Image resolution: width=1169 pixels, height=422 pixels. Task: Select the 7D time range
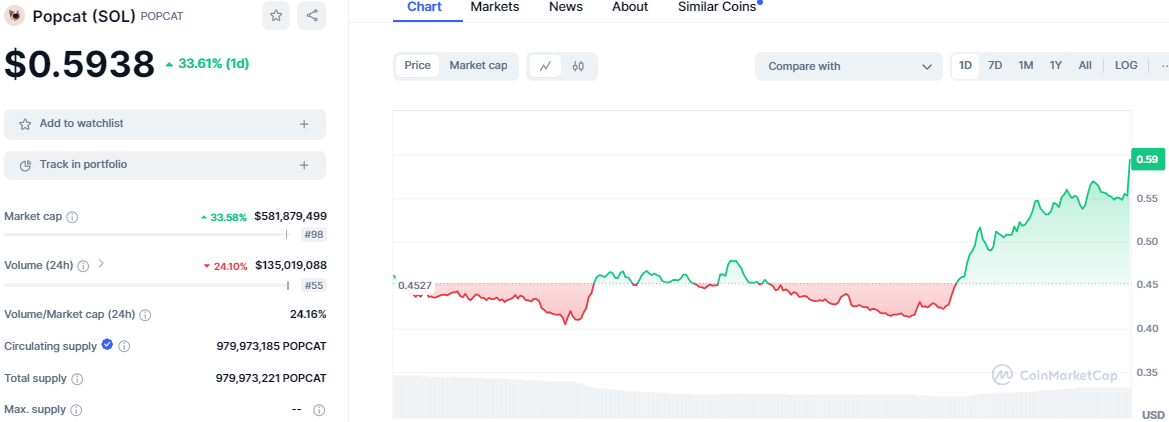(995, 66)
